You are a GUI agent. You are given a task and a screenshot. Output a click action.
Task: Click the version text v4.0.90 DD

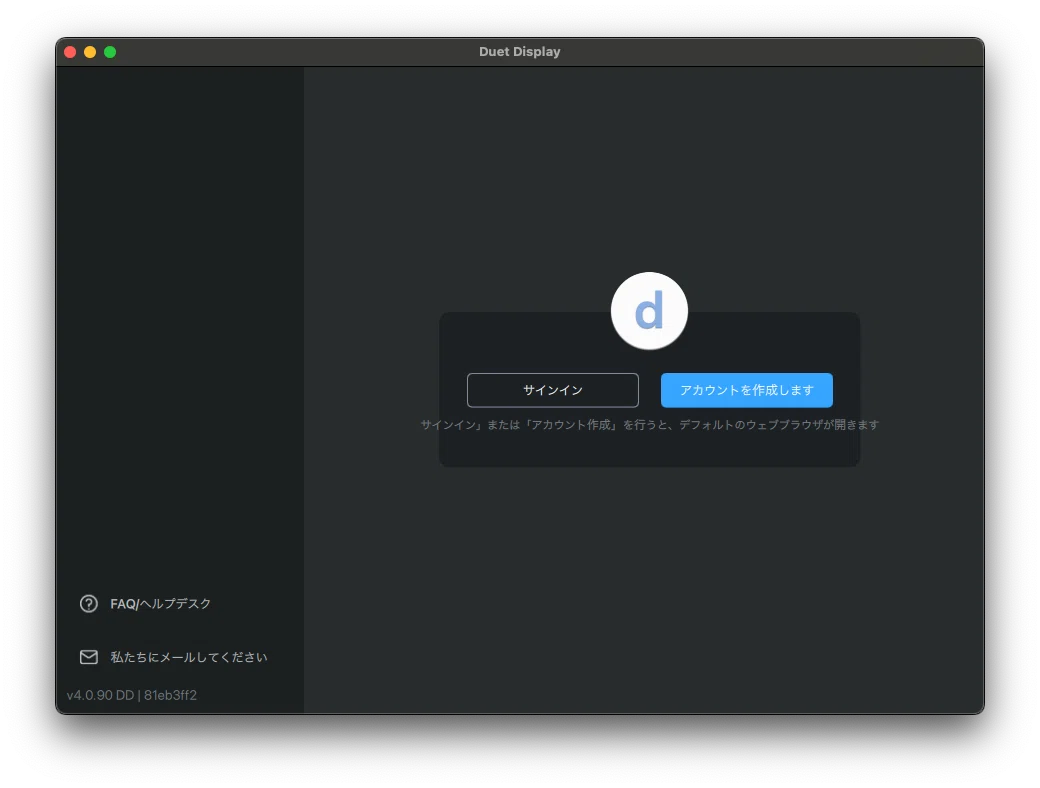click(100, 695)
